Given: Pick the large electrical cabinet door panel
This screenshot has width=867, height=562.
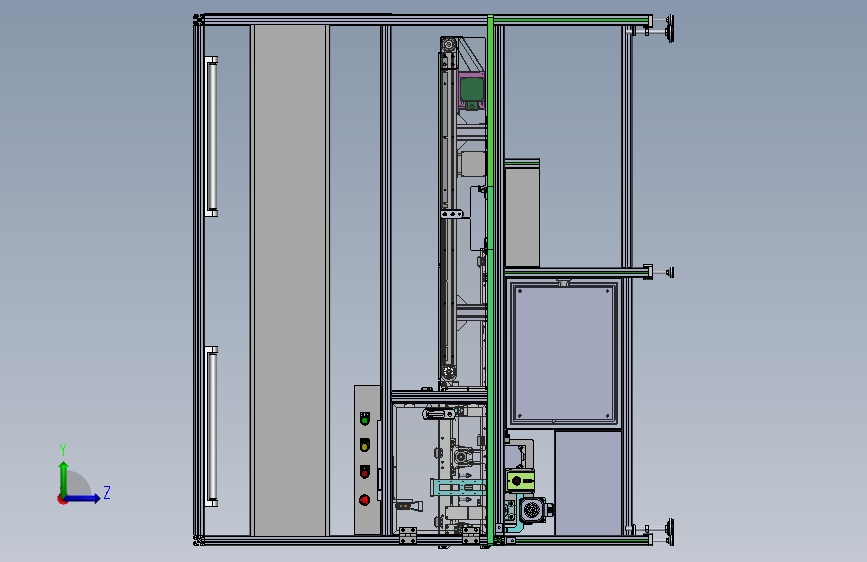Looking at the screenshot, I should click(563, 353).
